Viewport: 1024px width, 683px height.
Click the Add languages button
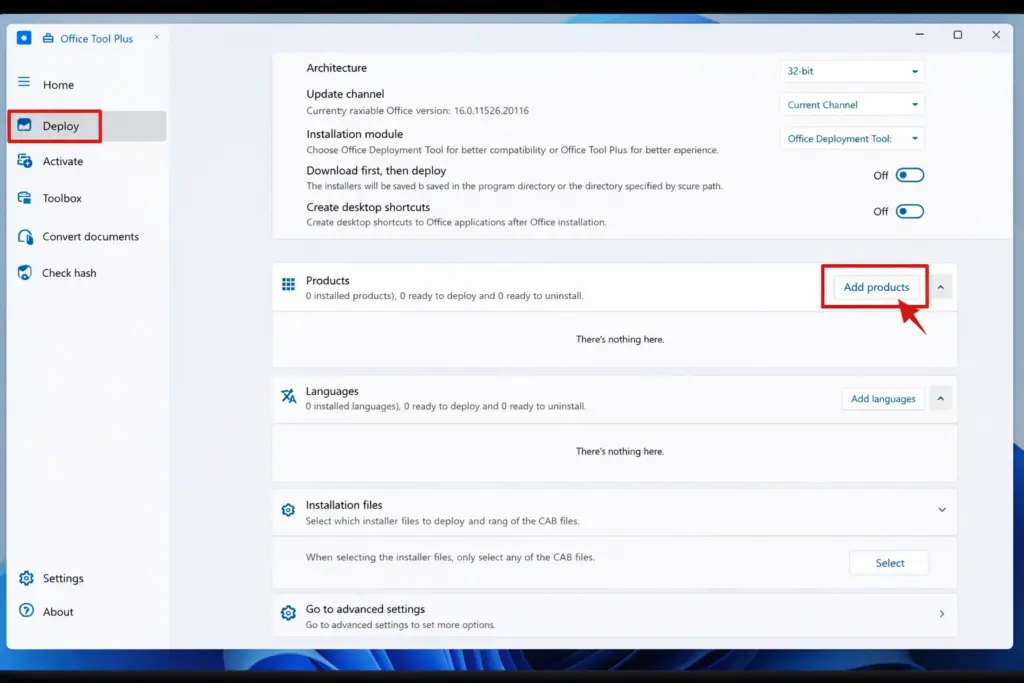pyautogui.click(x=883, y=399)
